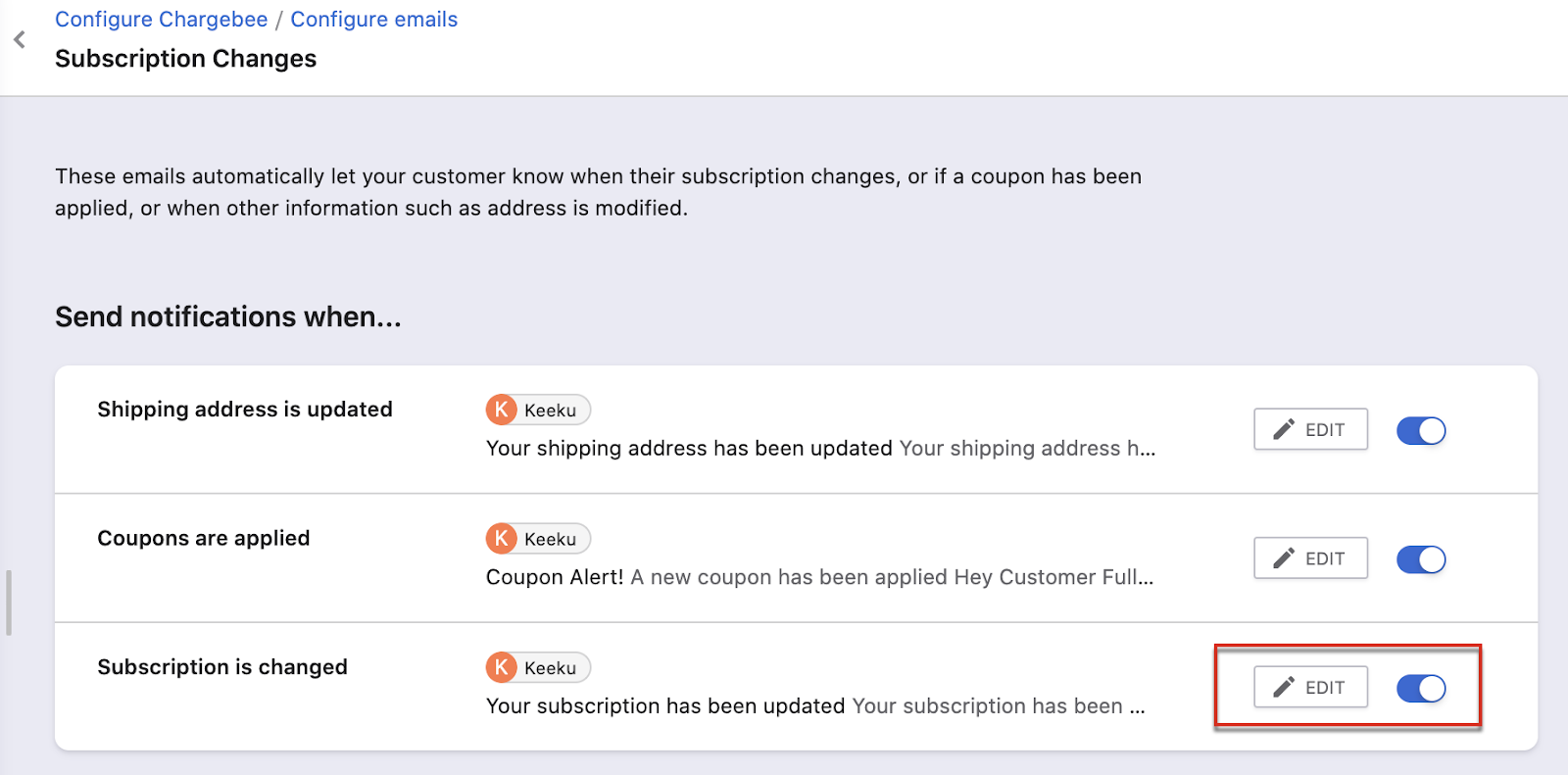The width and height of the screenshot is (1568, 775).
Task: Click pencil icon for Coupons are applied
Action: 1284,558
